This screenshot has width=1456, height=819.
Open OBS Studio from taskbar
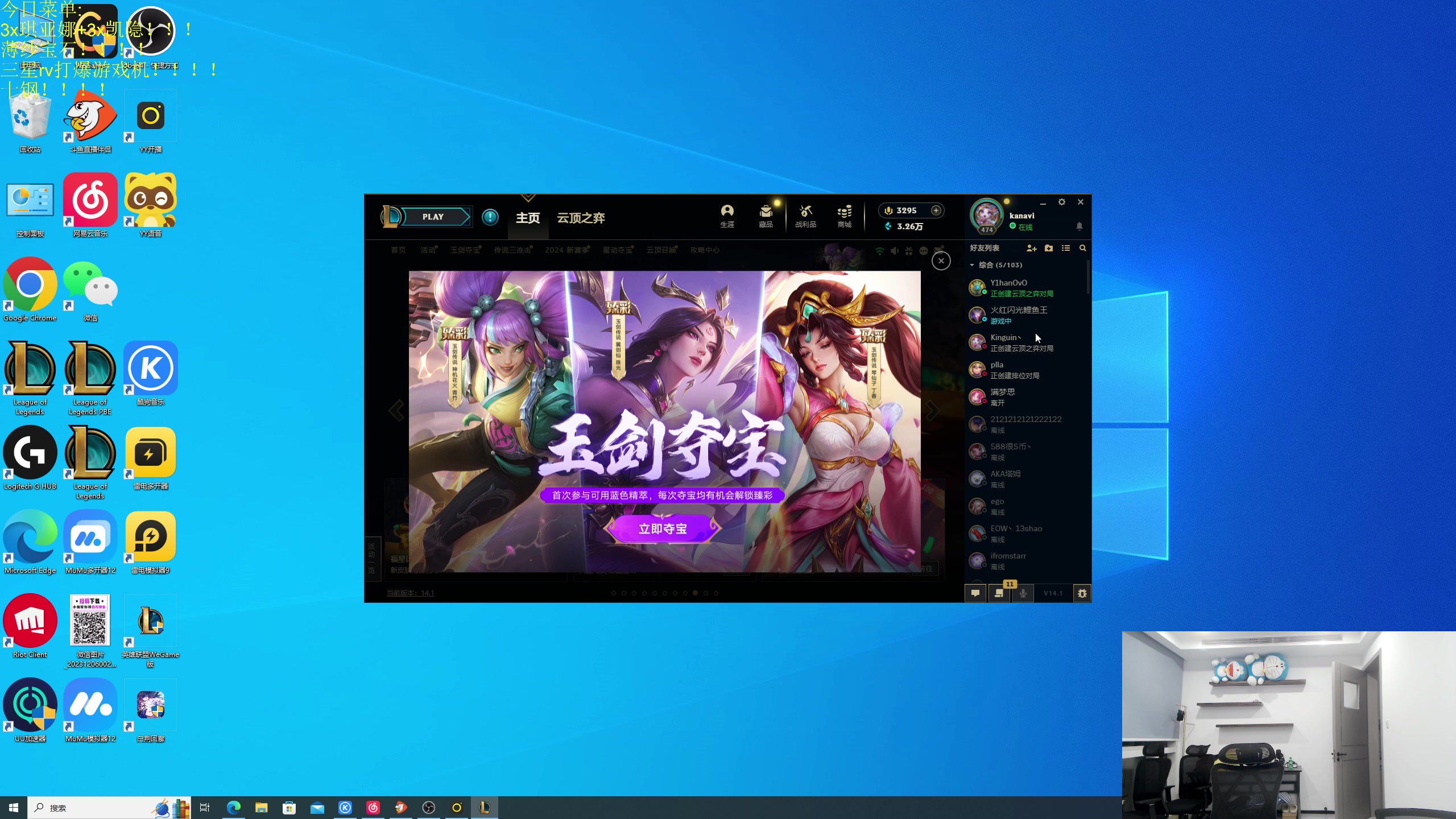[x=429, y=808]
